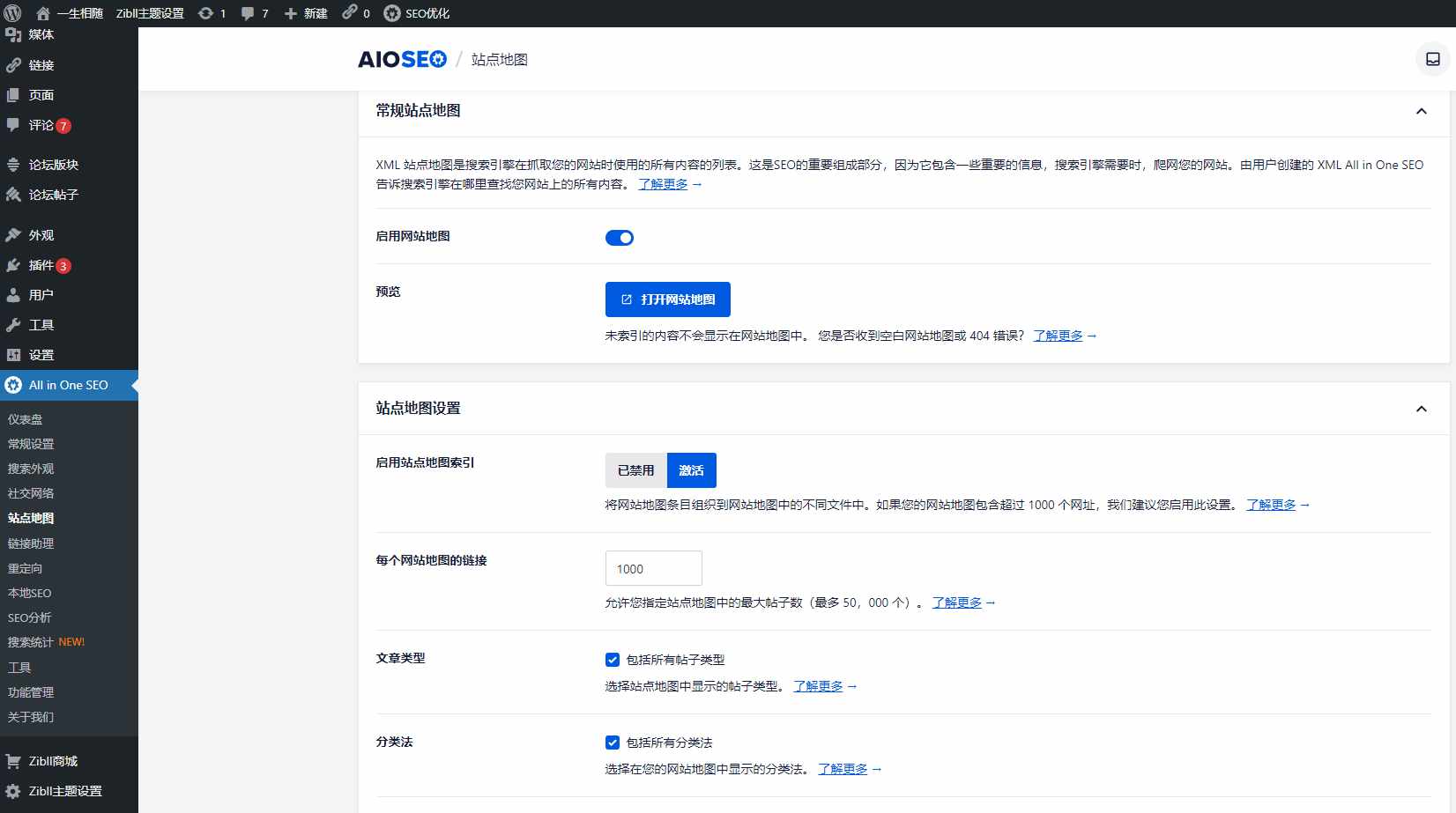
Task: Click the 外观 appearance sidebar icon
Action: (13, 234)
